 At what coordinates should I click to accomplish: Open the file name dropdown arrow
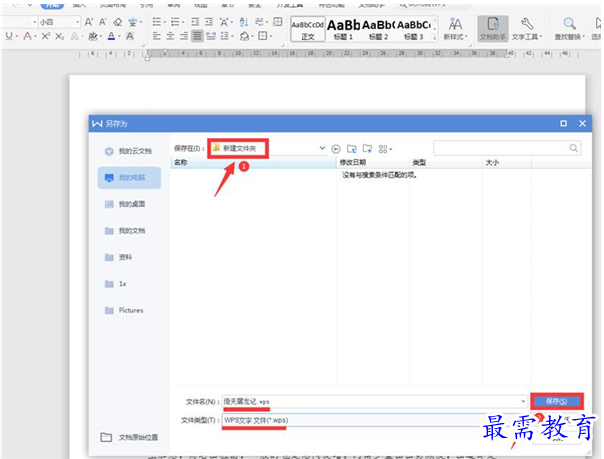click(x=523, y=402)
